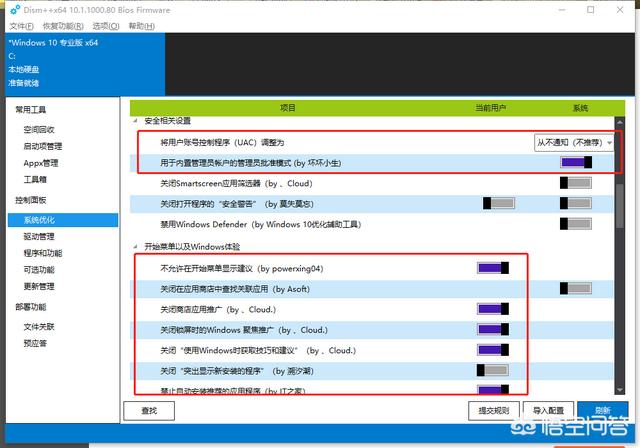Toggle 关闭Smartscreen应用筛选器 system switch
Screen dimensions: 640x448
pos(576,183)
